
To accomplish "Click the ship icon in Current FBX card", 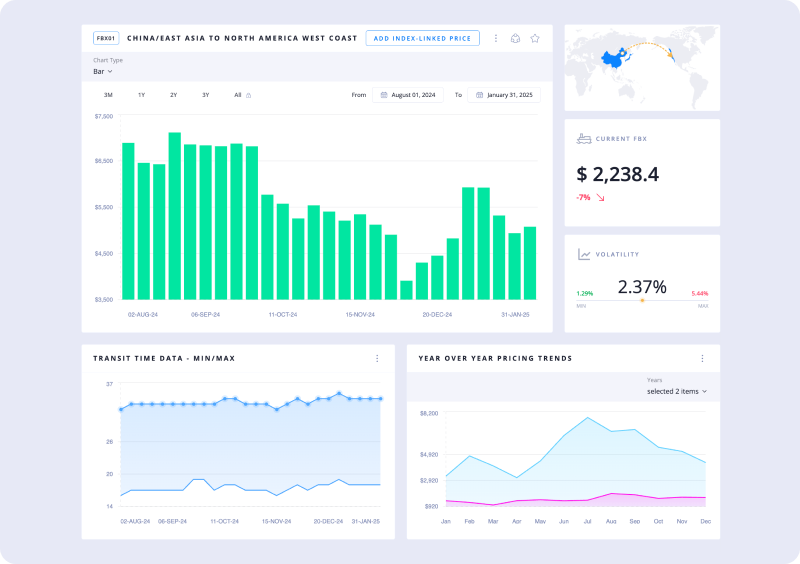I will tap(584, 138).
